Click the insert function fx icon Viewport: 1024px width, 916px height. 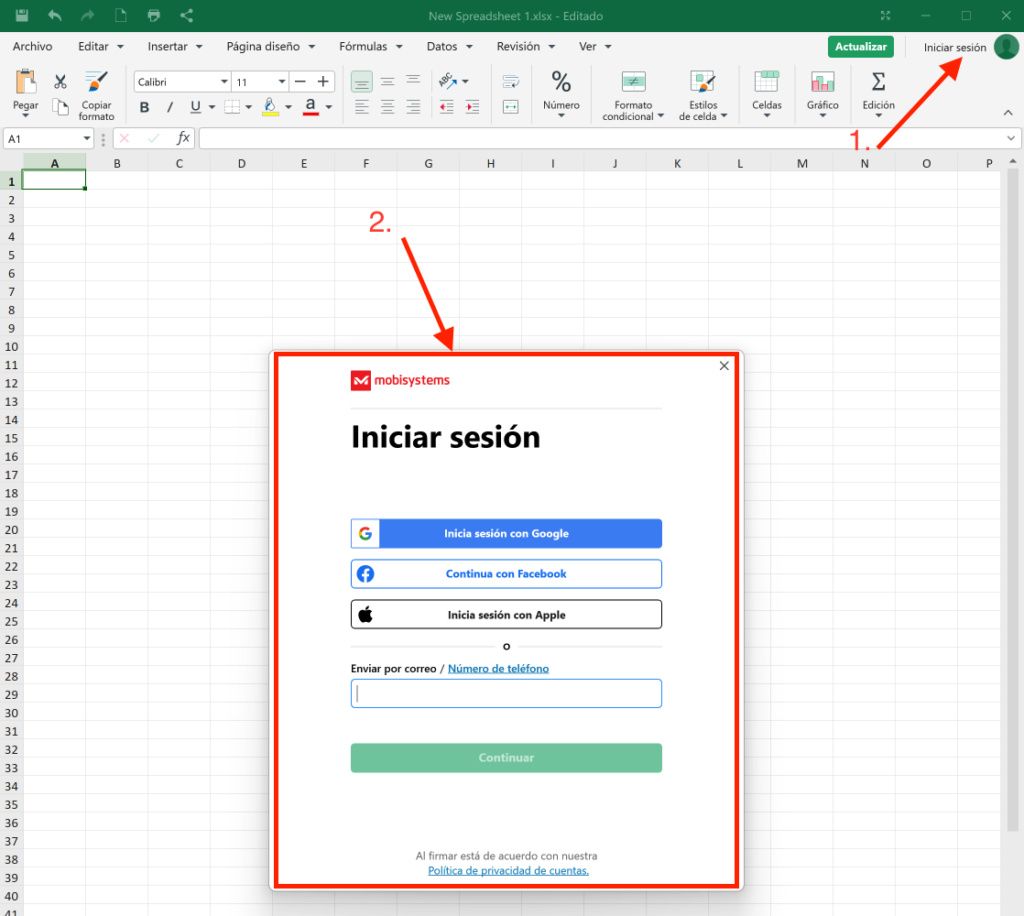point(184,139)
